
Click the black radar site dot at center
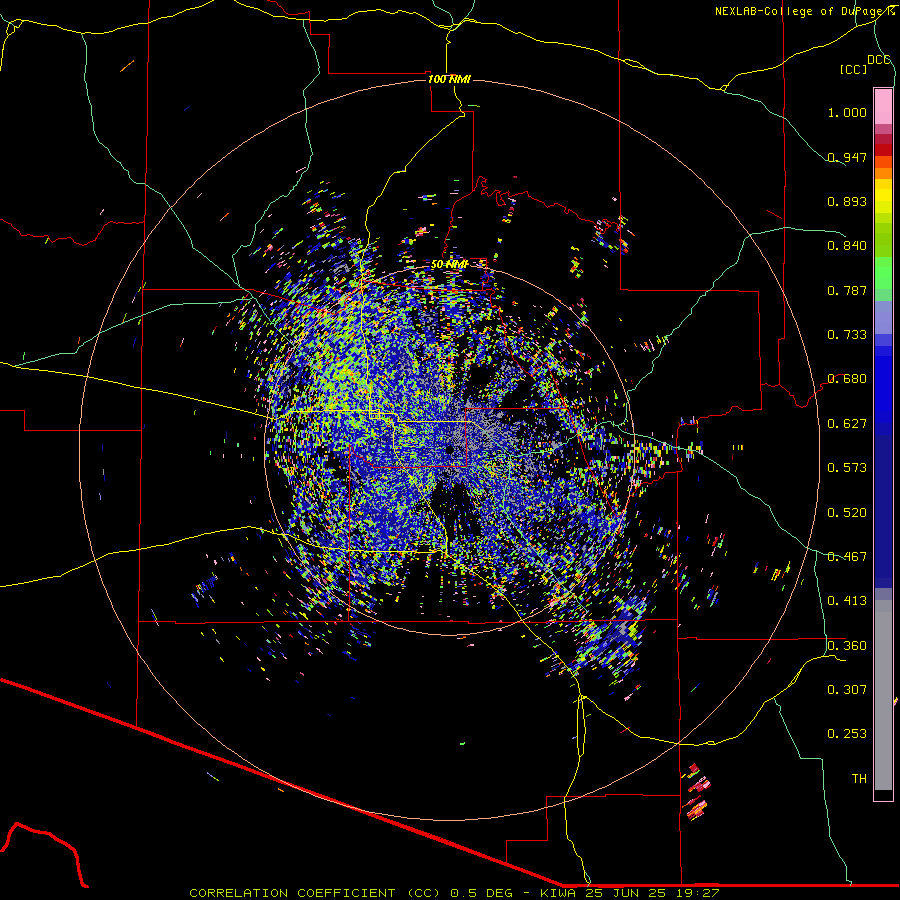(450, 450)
